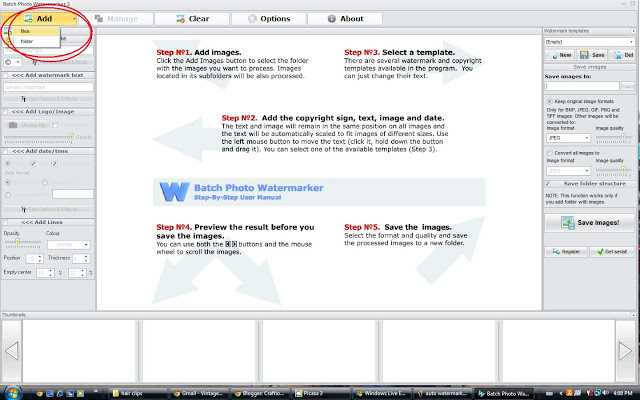Open 'hair clips' folder in taskbar
Screen dimensions: 640x400
138,393
